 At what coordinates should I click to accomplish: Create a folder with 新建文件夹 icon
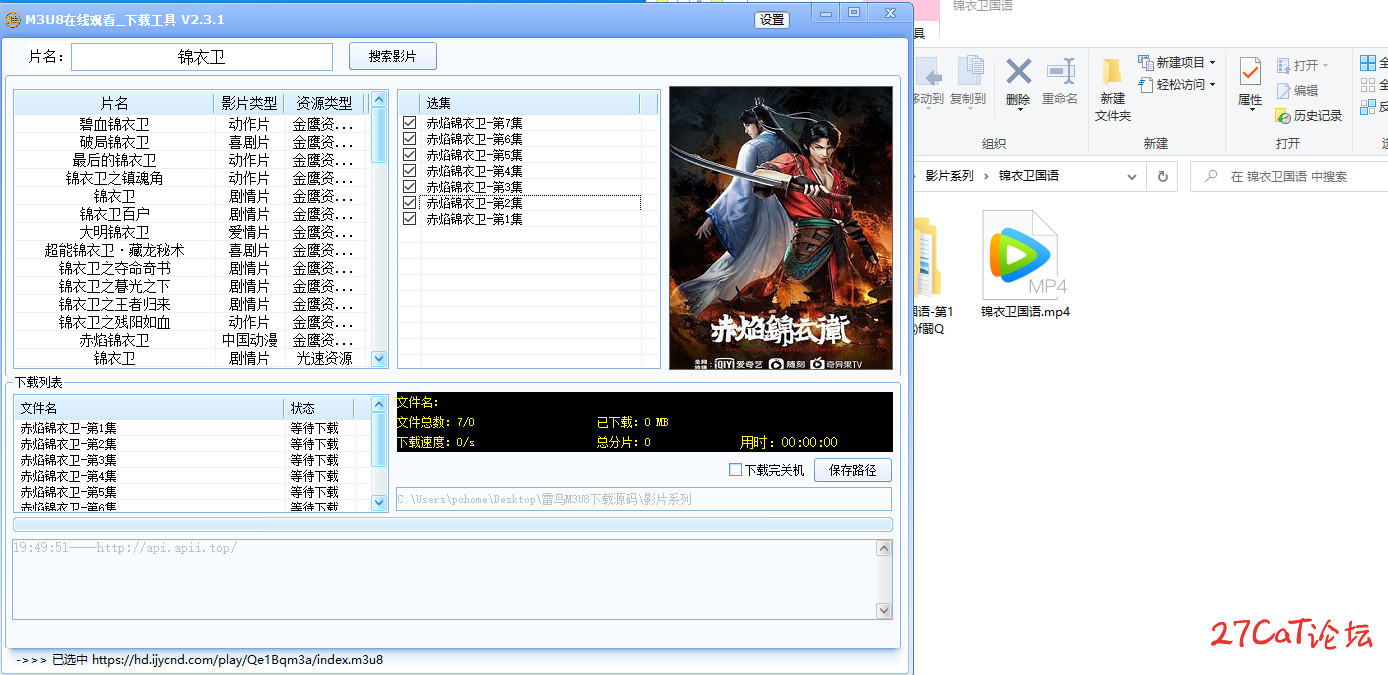(1112, 72)
